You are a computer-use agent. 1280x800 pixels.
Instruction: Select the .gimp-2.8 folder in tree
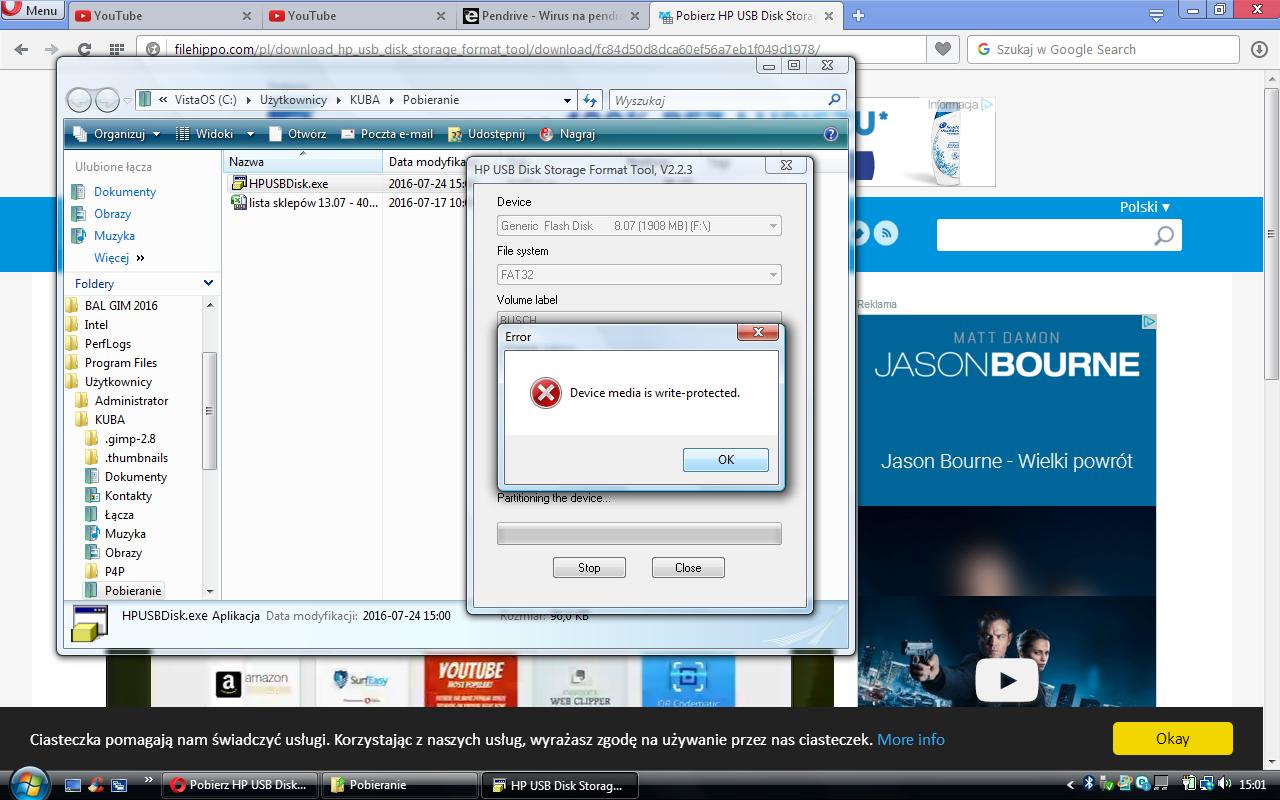(130, 439)
